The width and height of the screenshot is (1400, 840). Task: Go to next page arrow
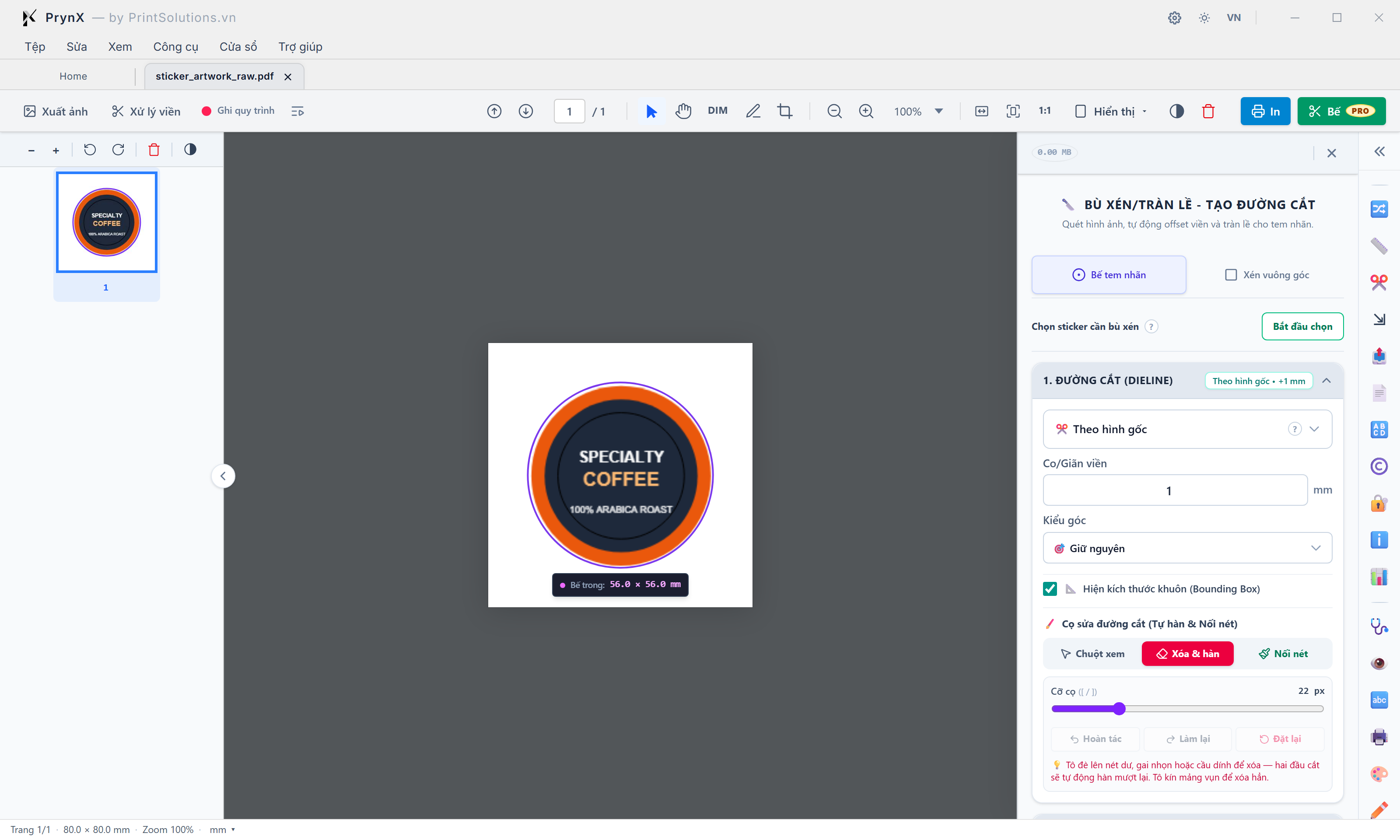pyautogui.click(x=526, y=111)
